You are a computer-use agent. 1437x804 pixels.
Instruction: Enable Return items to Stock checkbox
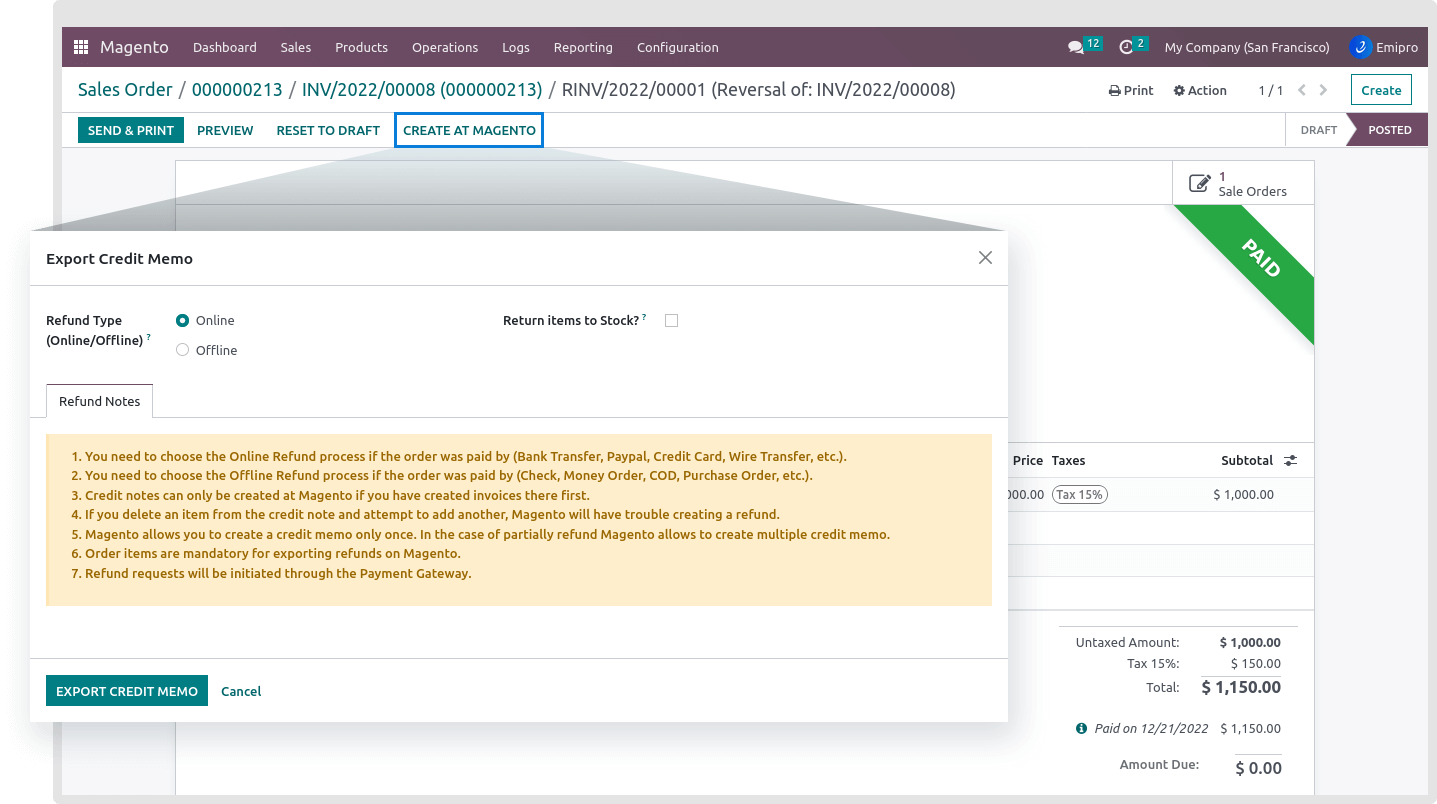671,321
